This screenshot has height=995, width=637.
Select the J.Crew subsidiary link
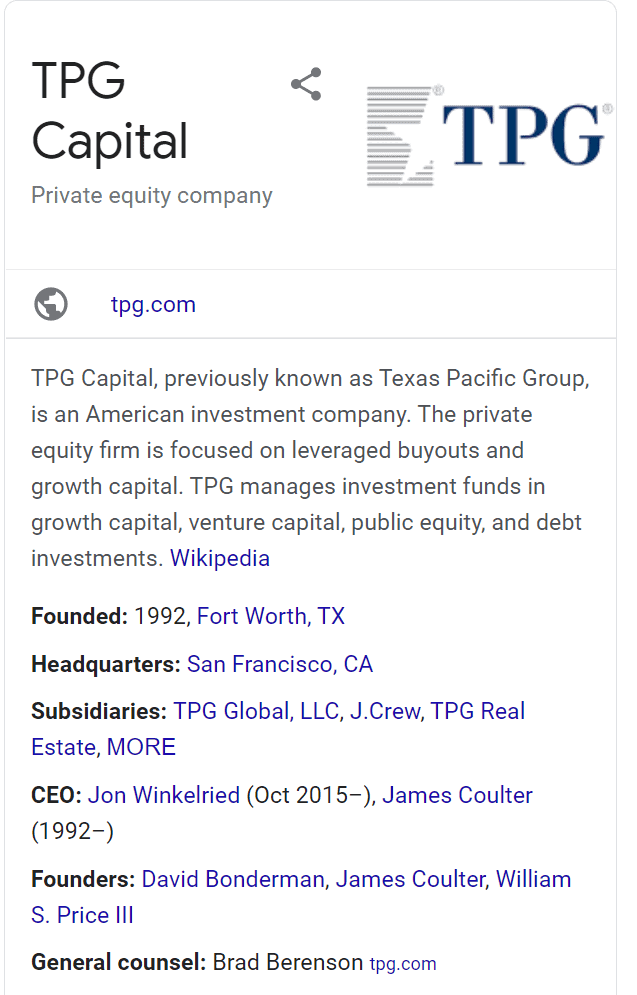[x=387, y=711]
